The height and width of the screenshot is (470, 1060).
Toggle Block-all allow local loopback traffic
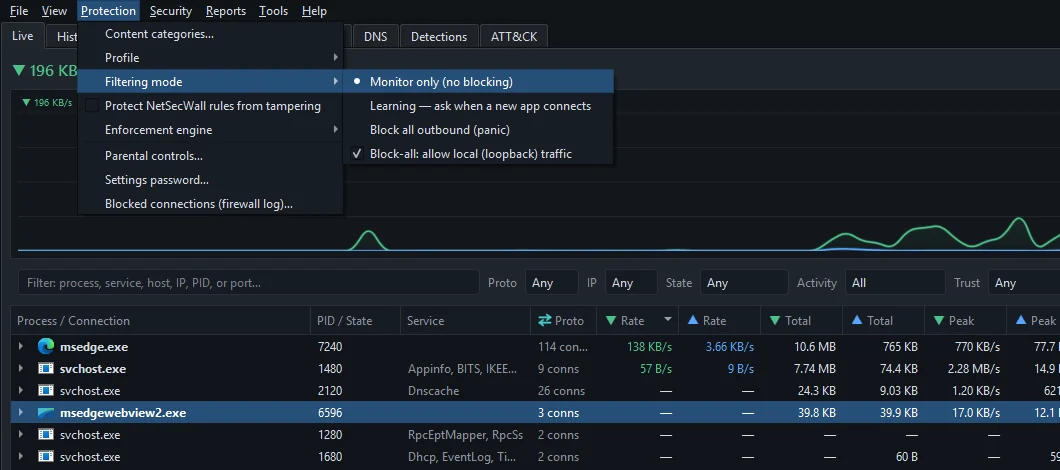click(478, 154)
